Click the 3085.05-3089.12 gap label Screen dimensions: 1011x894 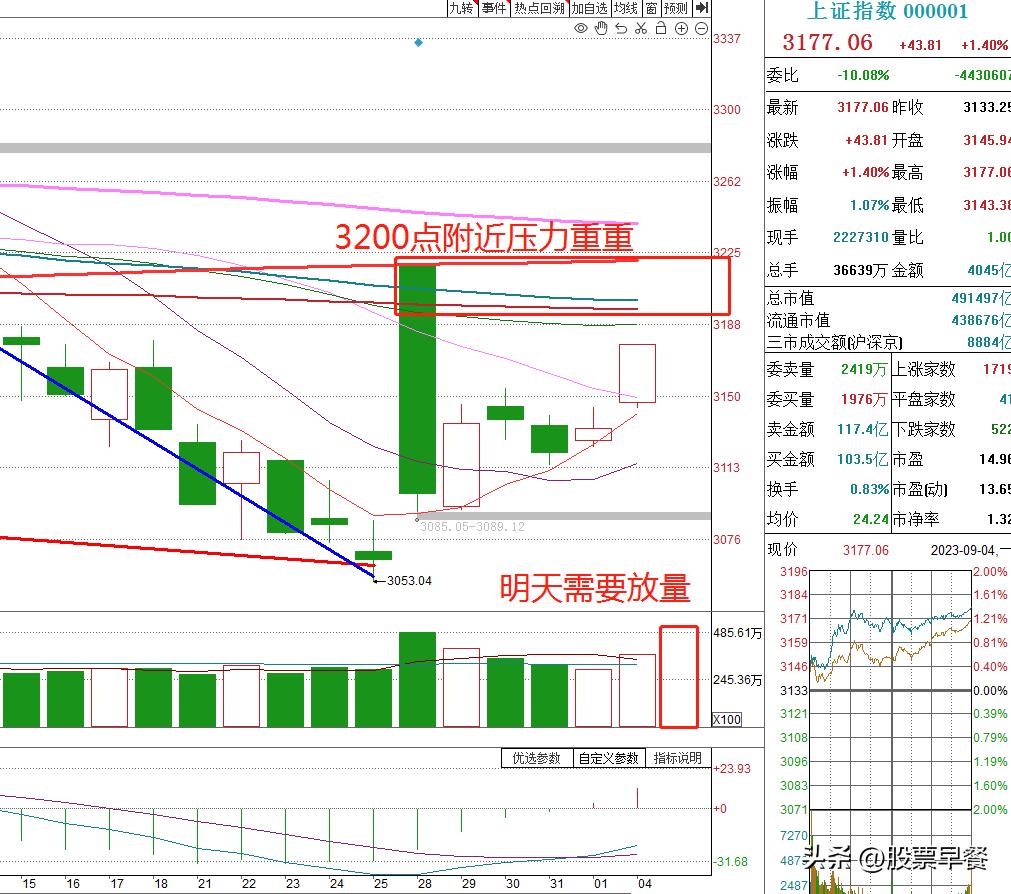tap(472, 527)
